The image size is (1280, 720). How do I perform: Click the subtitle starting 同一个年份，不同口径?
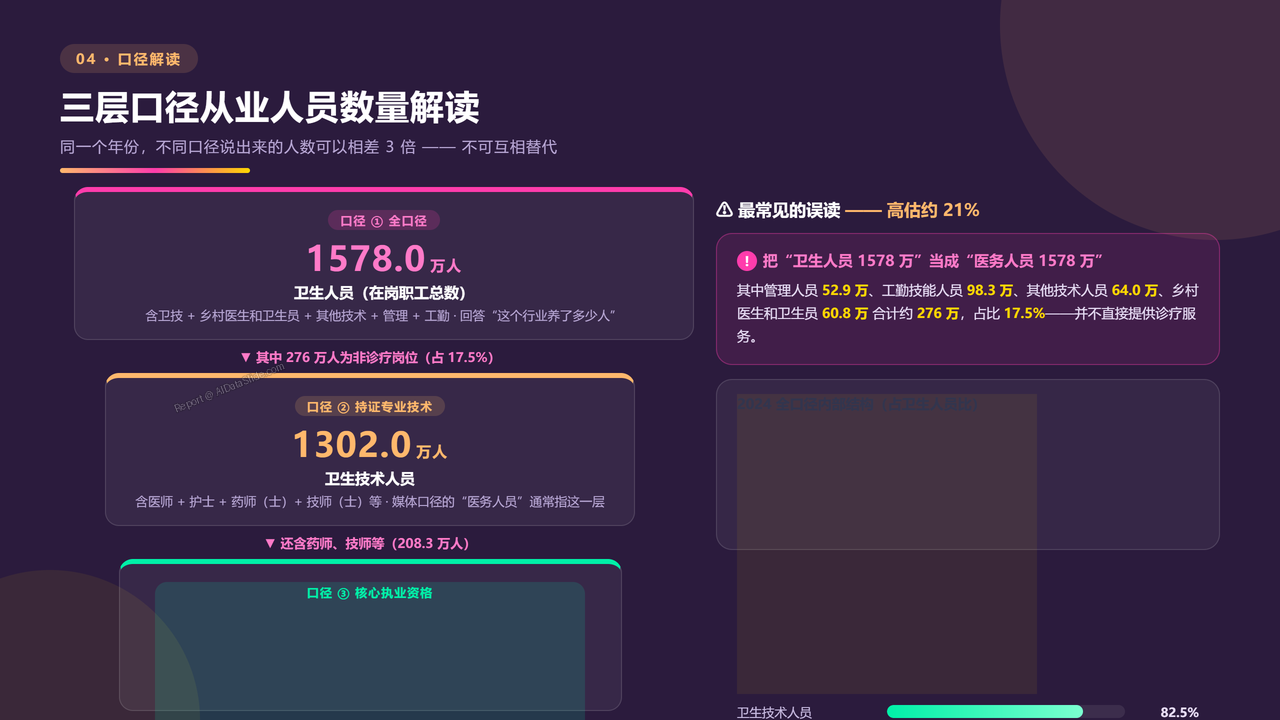coord(308,147)
